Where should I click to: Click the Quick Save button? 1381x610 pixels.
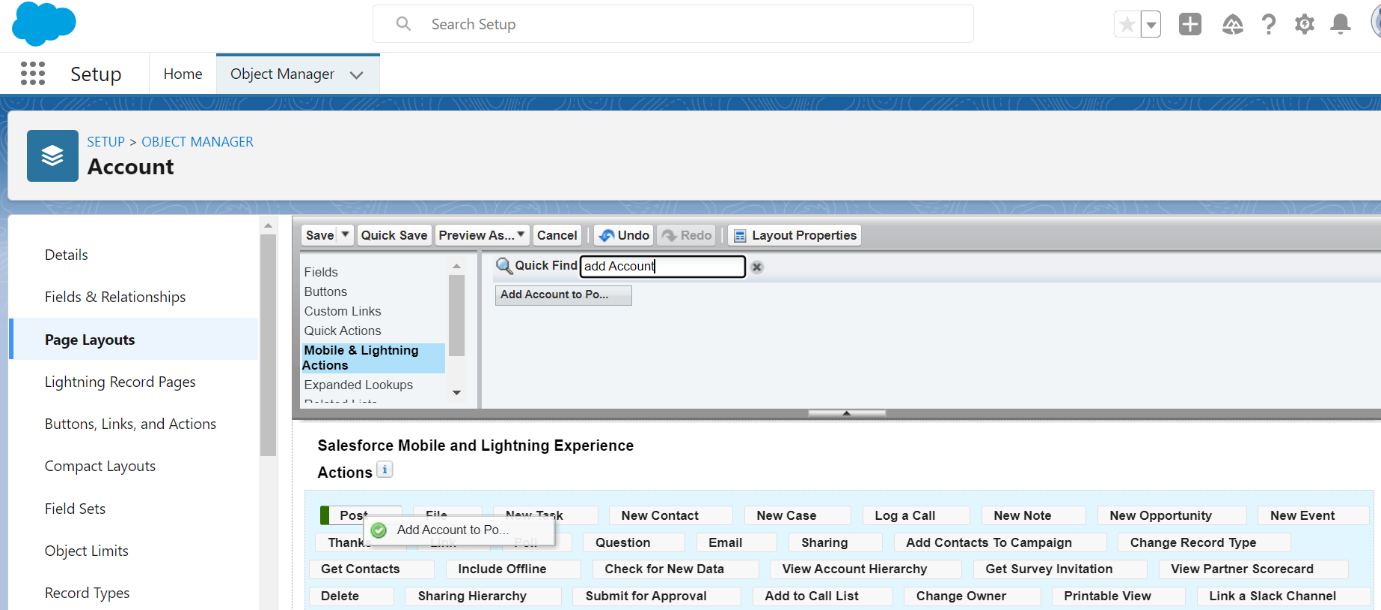[x=394, y=235]
